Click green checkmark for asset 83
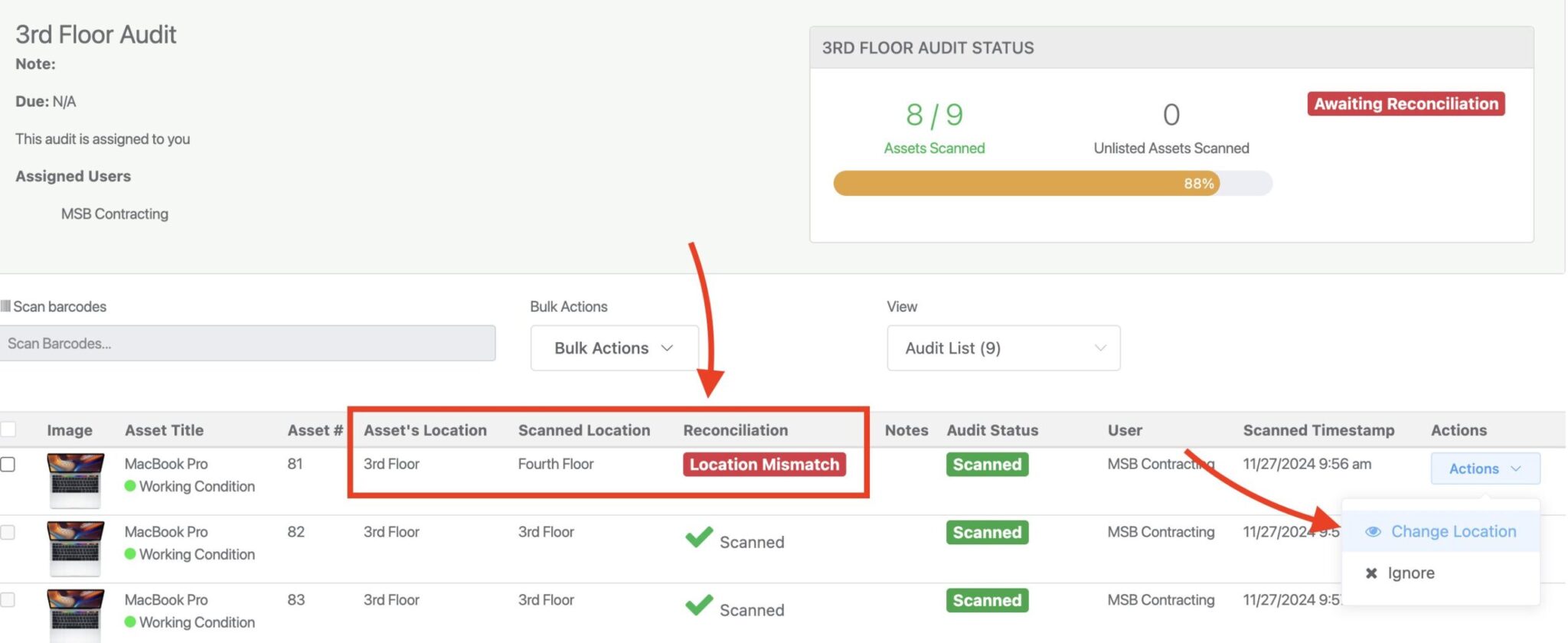Viewport: 1568px width, 643px height. point(699,605)
